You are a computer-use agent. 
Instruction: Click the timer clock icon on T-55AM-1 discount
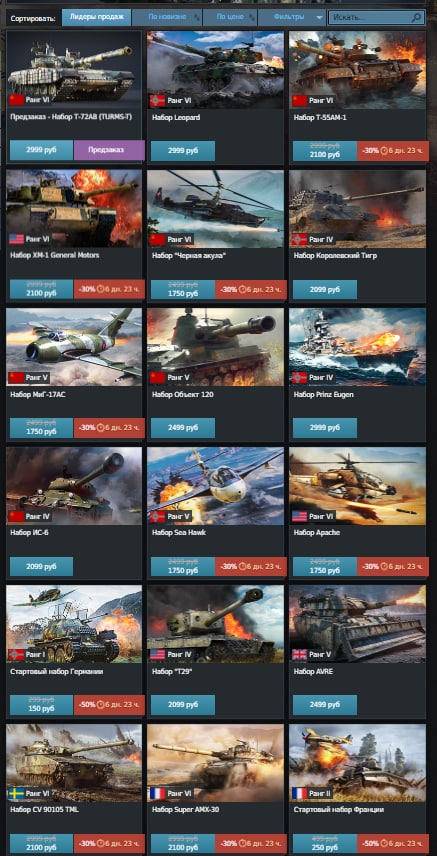click(x=384, y=150)
